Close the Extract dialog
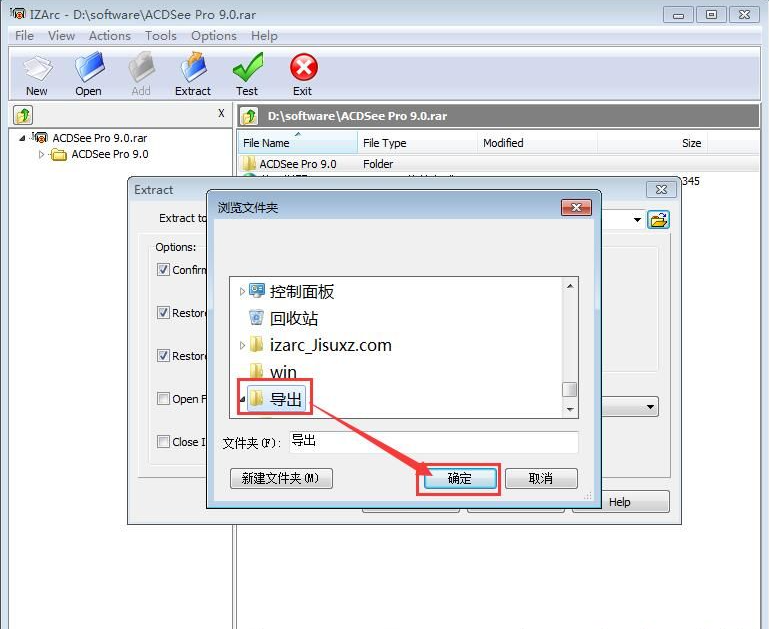This screenshot has height=629, width=769. [x=661, y=190]
